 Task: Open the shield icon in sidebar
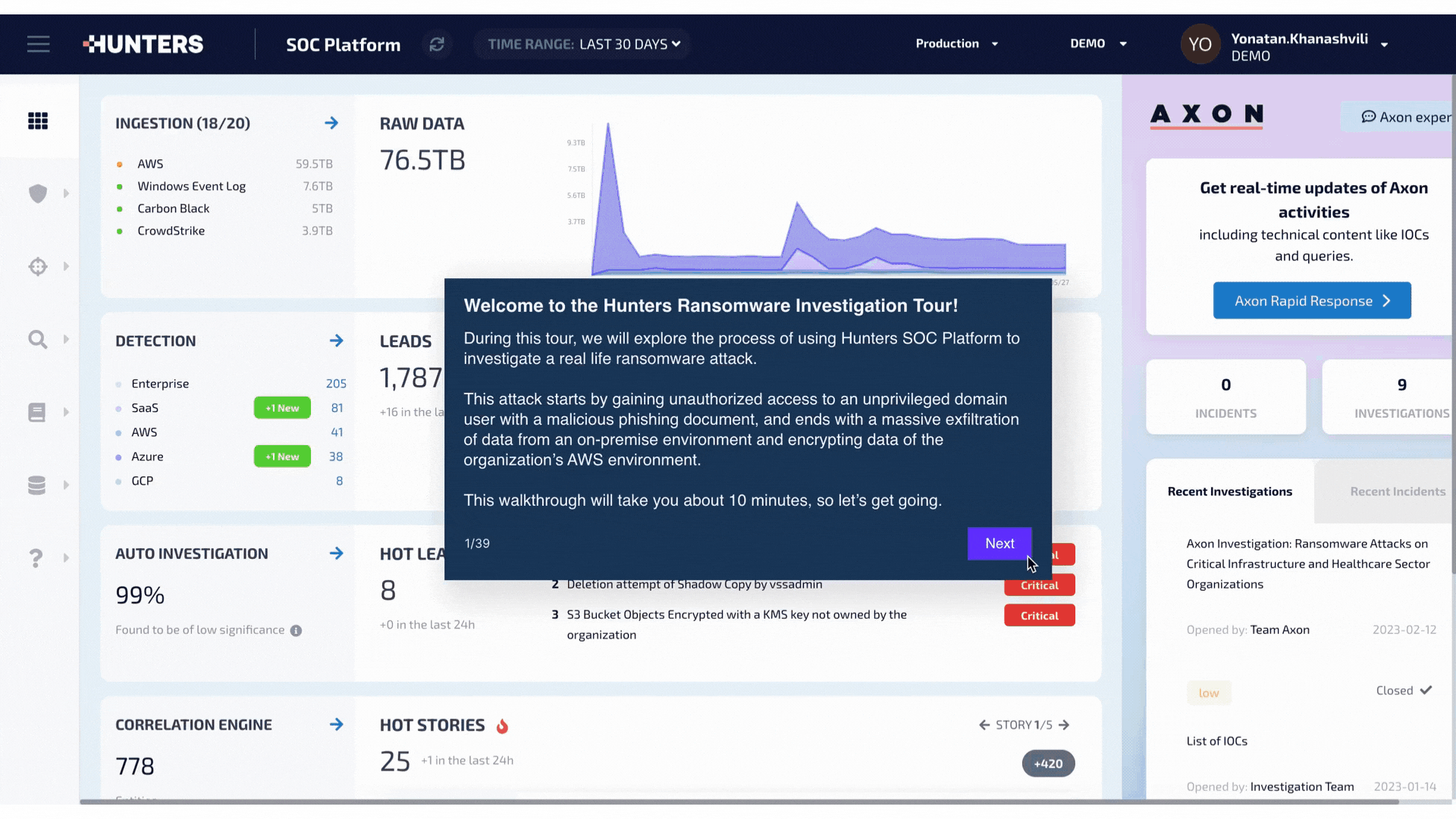click(38, 193)
